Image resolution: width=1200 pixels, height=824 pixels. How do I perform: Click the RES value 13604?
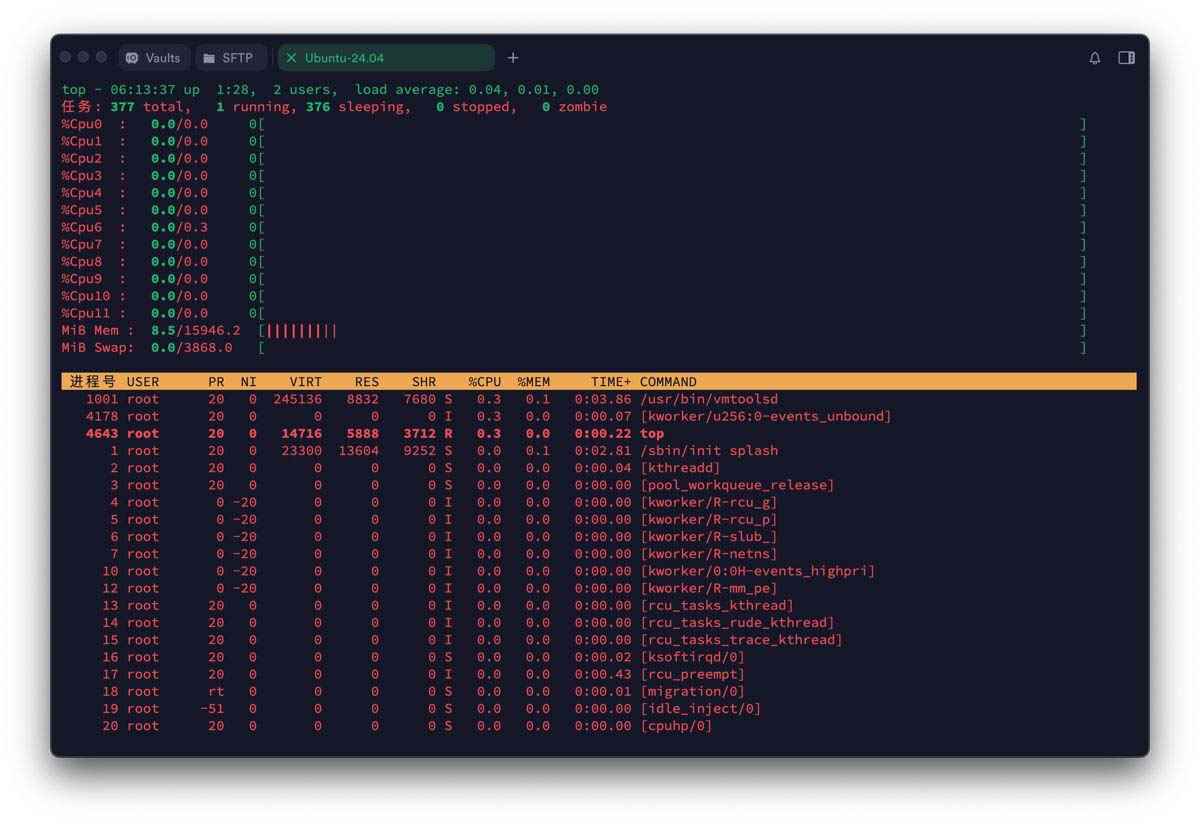pos(359,450)
